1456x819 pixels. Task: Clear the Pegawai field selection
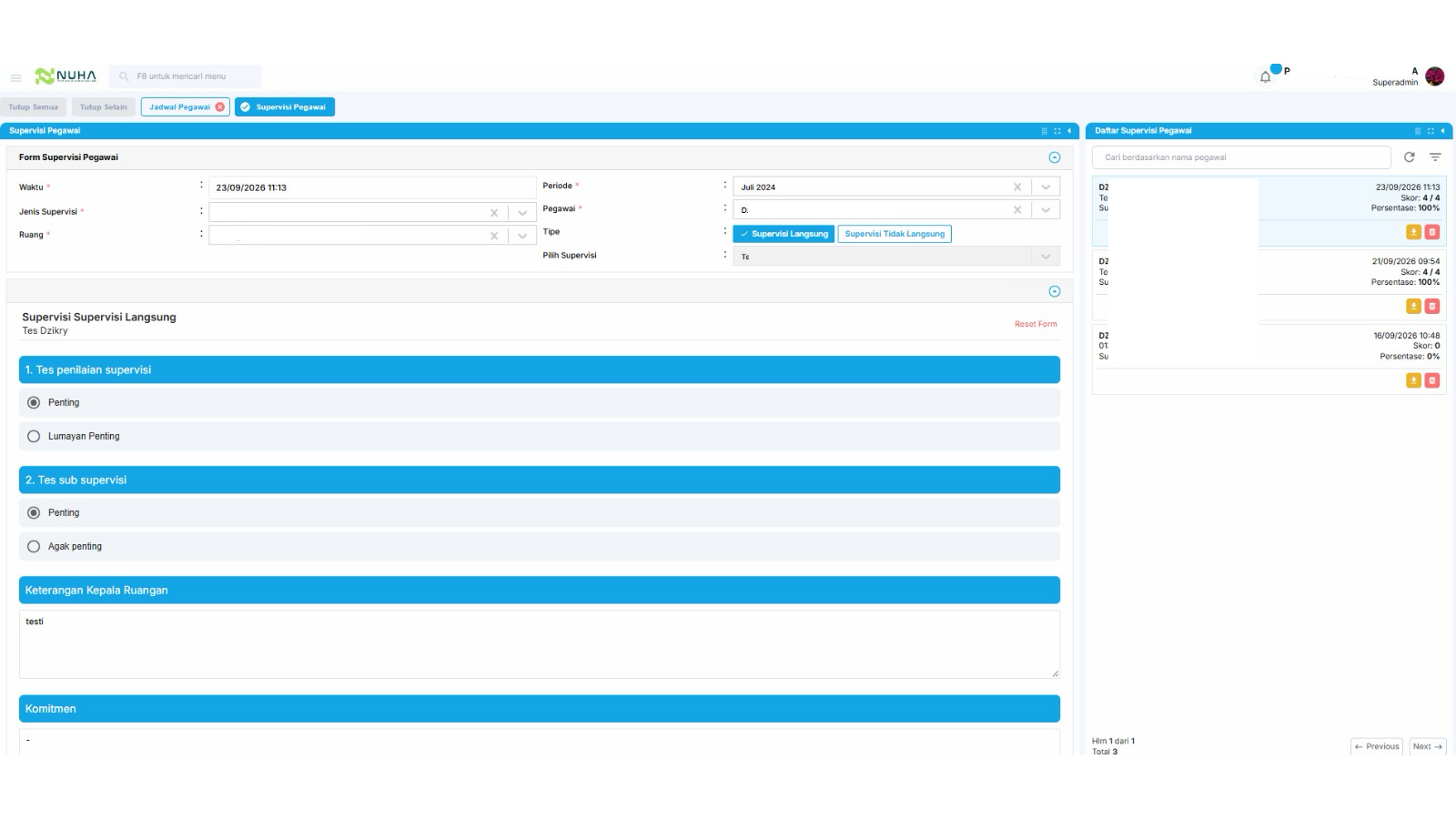1017,210
